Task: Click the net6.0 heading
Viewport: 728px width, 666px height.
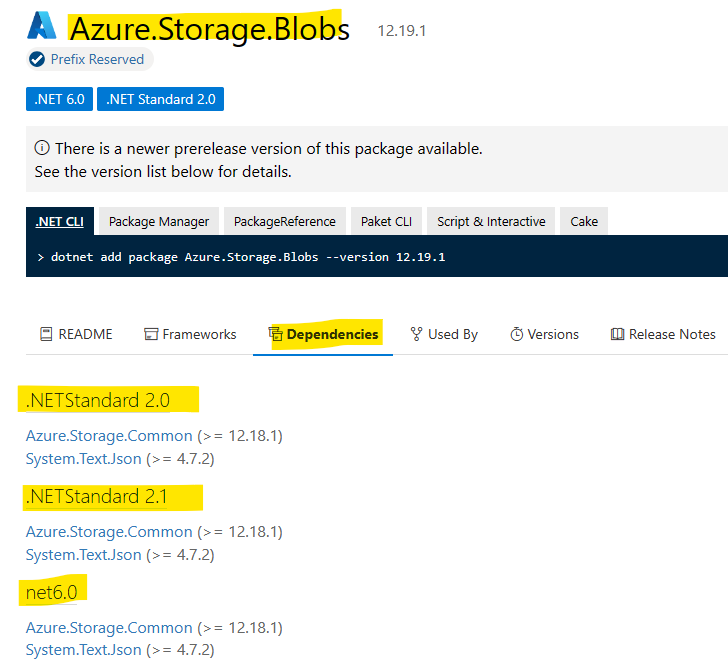Action: click(x=52, y=592)
